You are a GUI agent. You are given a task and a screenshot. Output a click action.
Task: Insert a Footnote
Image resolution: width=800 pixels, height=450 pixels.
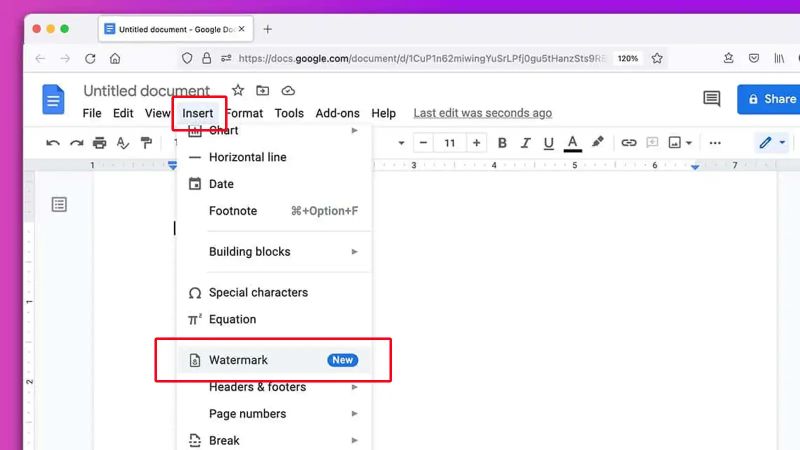coord(274,211)
